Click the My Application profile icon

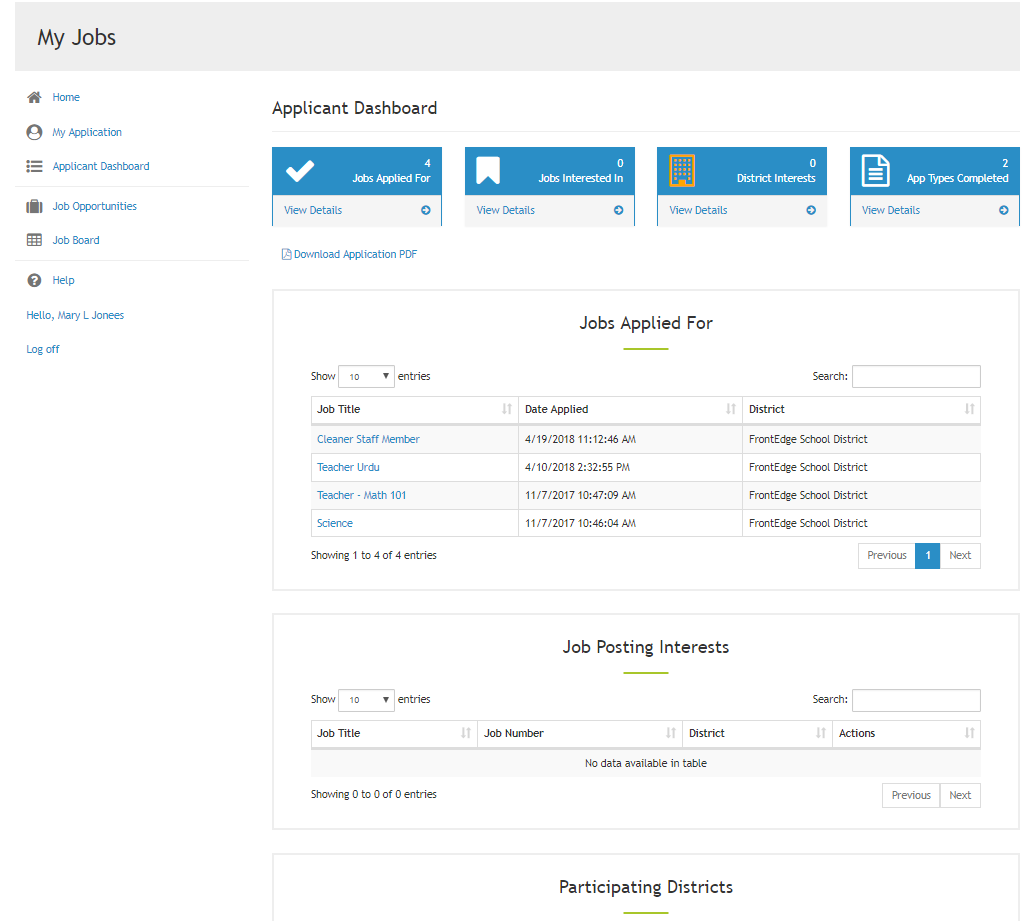coord(32,131)
